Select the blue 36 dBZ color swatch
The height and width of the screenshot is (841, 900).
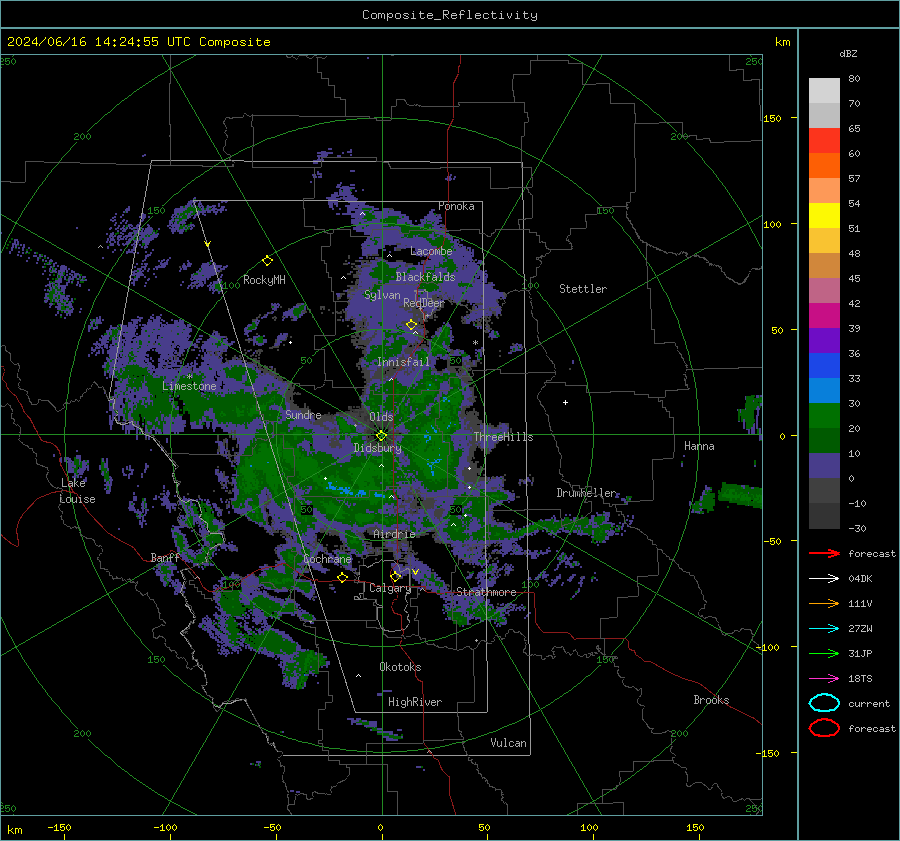tap(824, 365)
